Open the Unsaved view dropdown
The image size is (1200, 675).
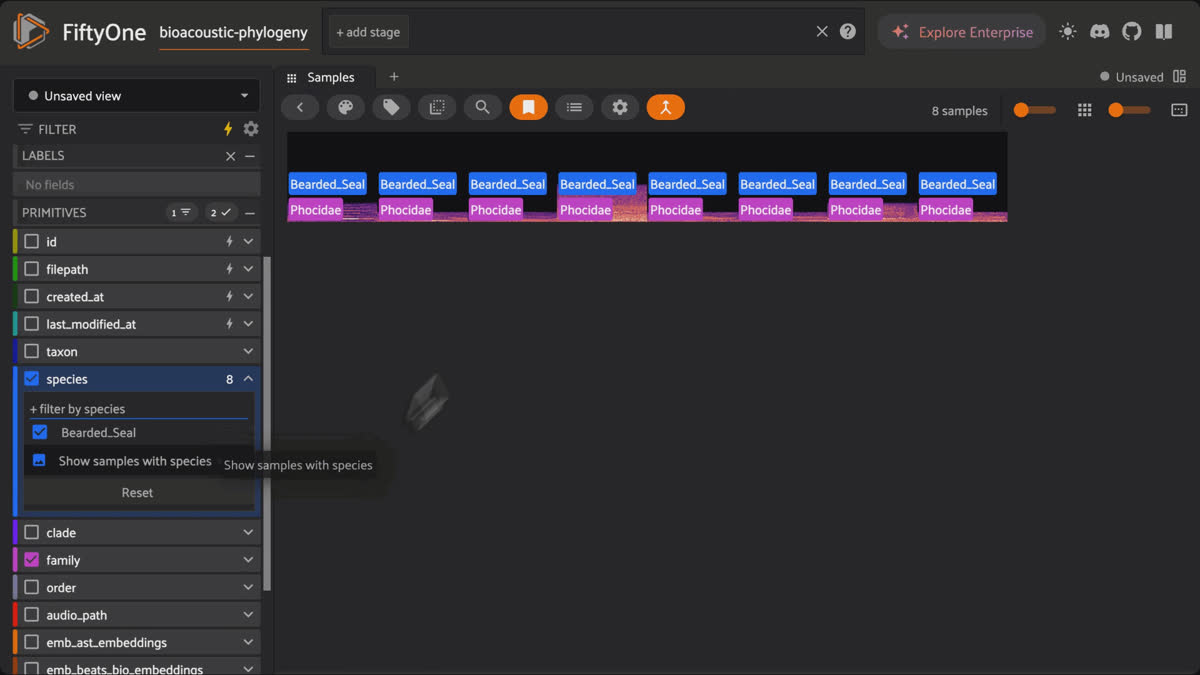(136, 96)
